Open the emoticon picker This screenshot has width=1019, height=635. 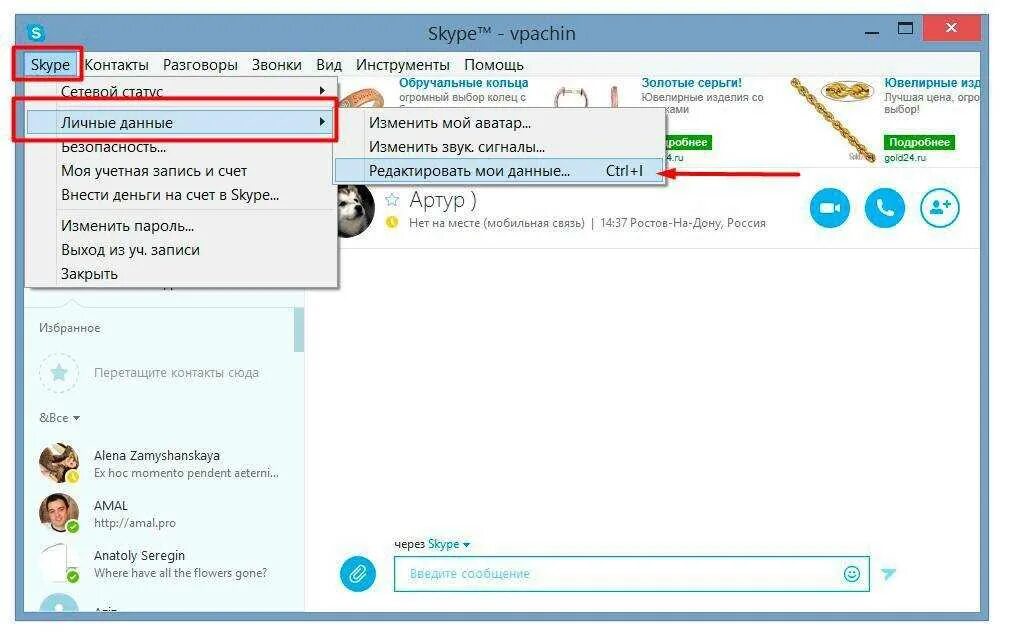[x=851, y=574]
